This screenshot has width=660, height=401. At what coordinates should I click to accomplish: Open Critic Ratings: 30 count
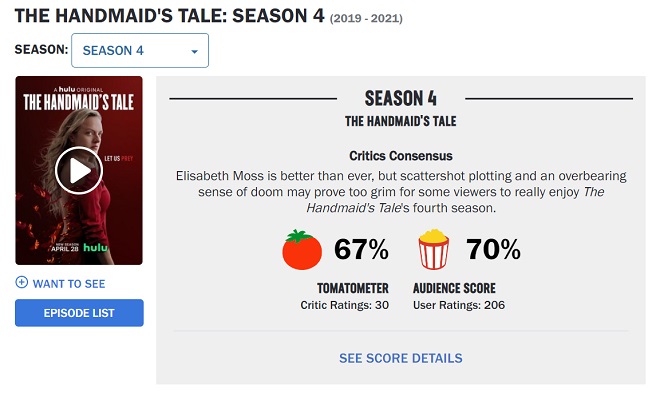(346, 304)
